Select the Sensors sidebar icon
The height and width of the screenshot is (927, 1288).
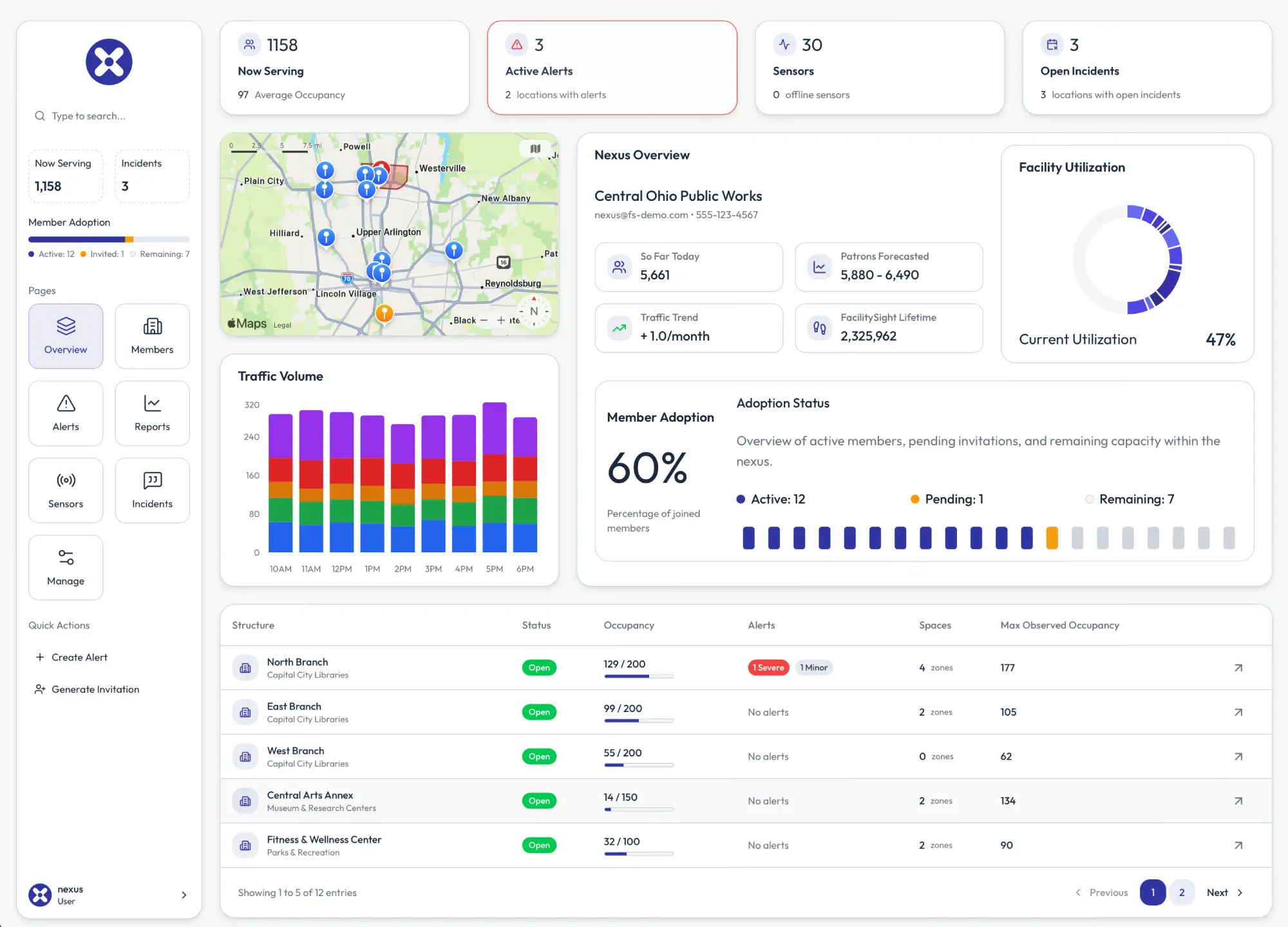point(65,480)
